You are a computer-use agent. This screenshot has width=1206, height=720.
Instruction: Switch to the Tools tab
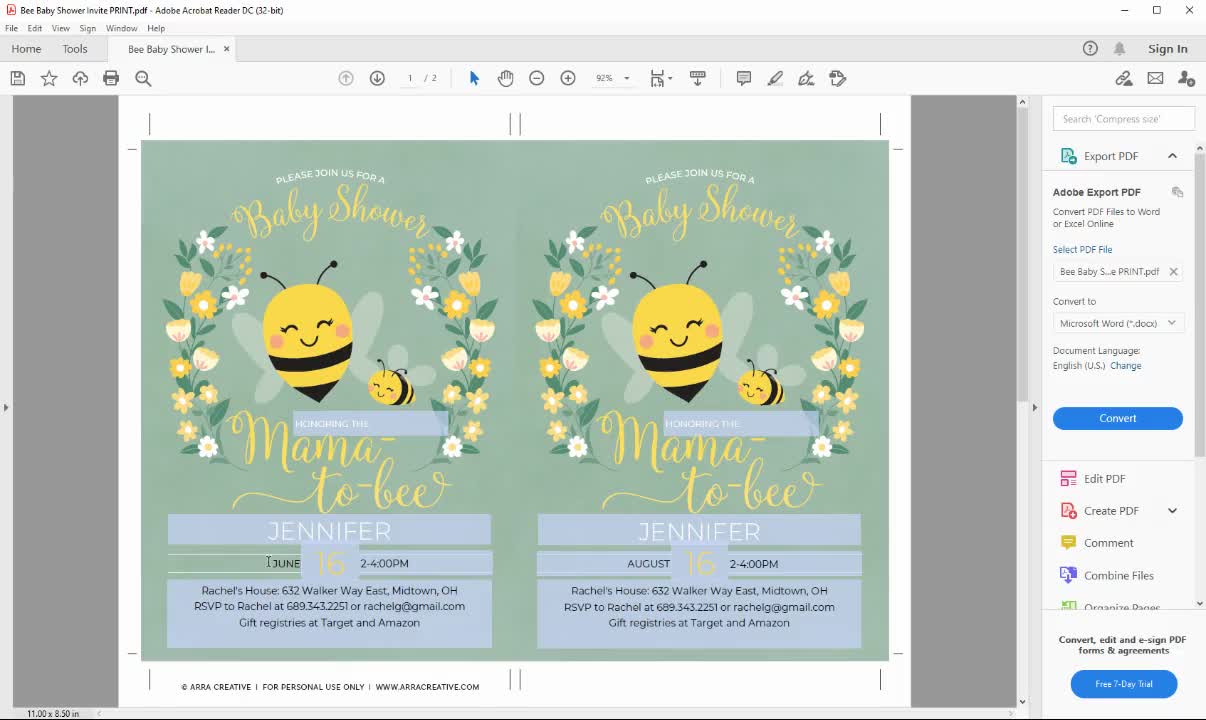pyautogui.click(x=75, y=49)
